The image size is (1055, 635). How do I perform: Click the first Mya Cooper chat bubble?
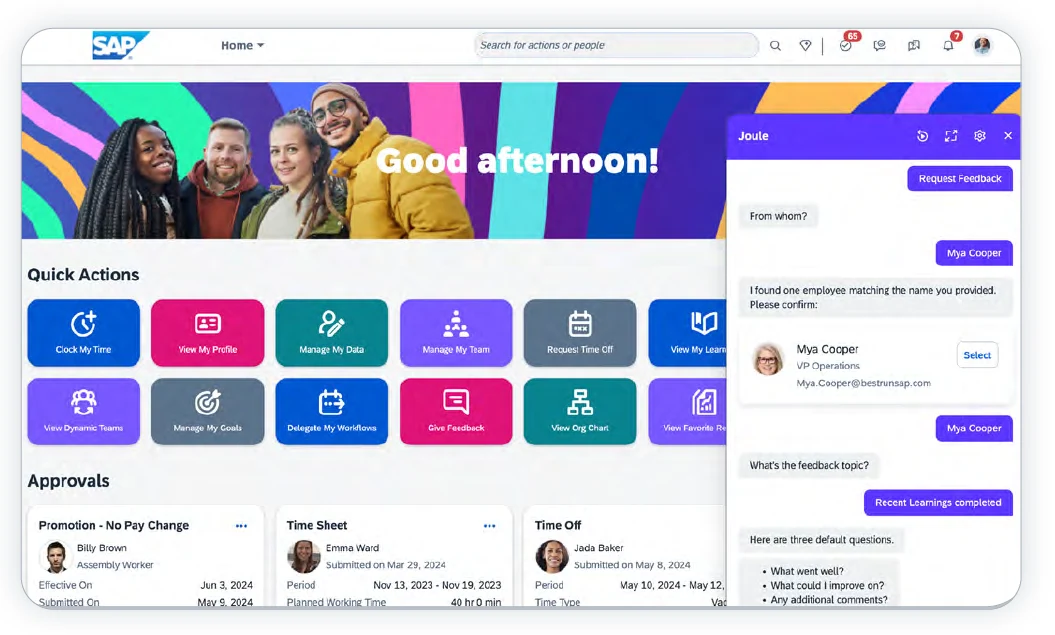[x=974, y=253]
